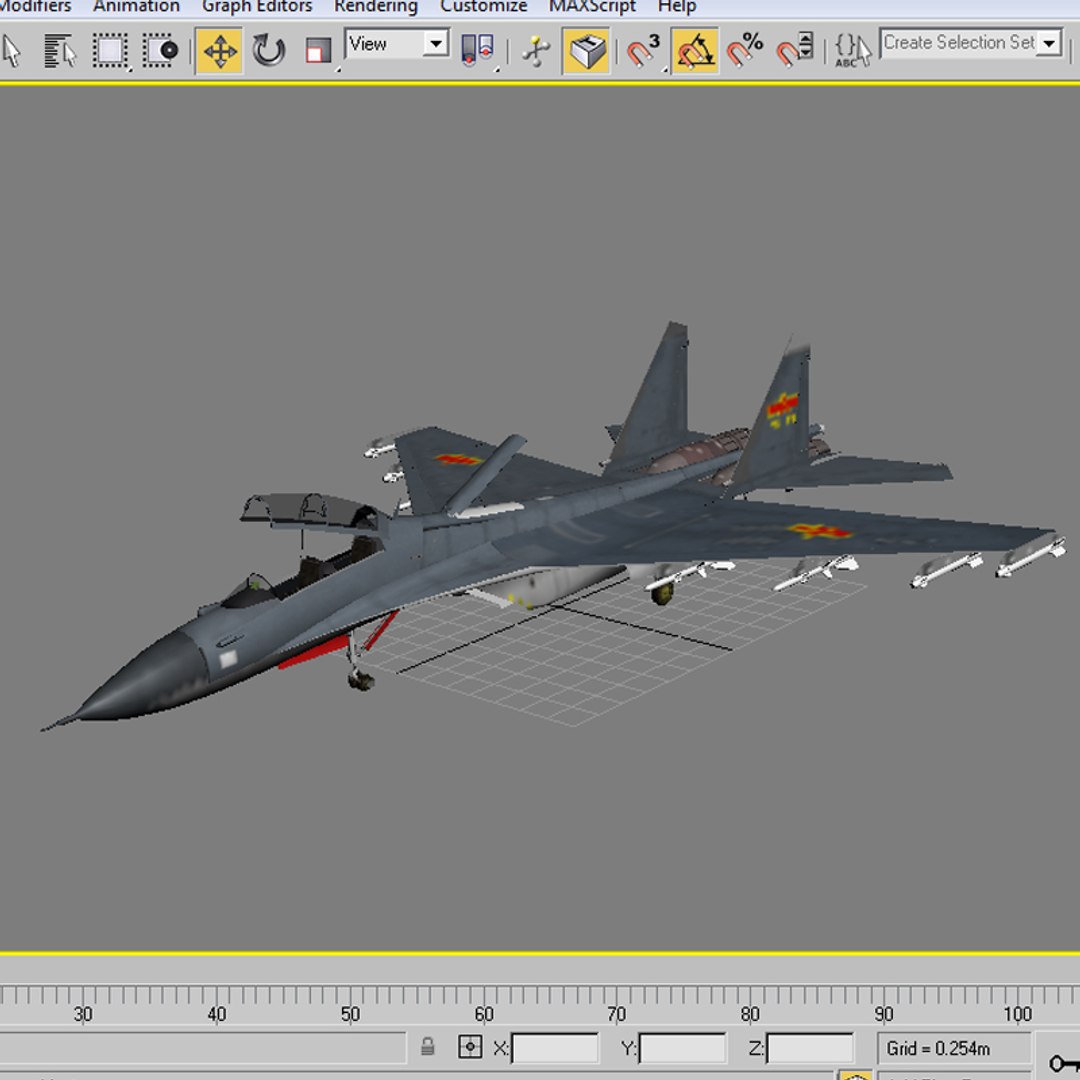Activate Select and Scale tool
The height and width of the screenshot is (1080, 1080).
tap(318, 51)
